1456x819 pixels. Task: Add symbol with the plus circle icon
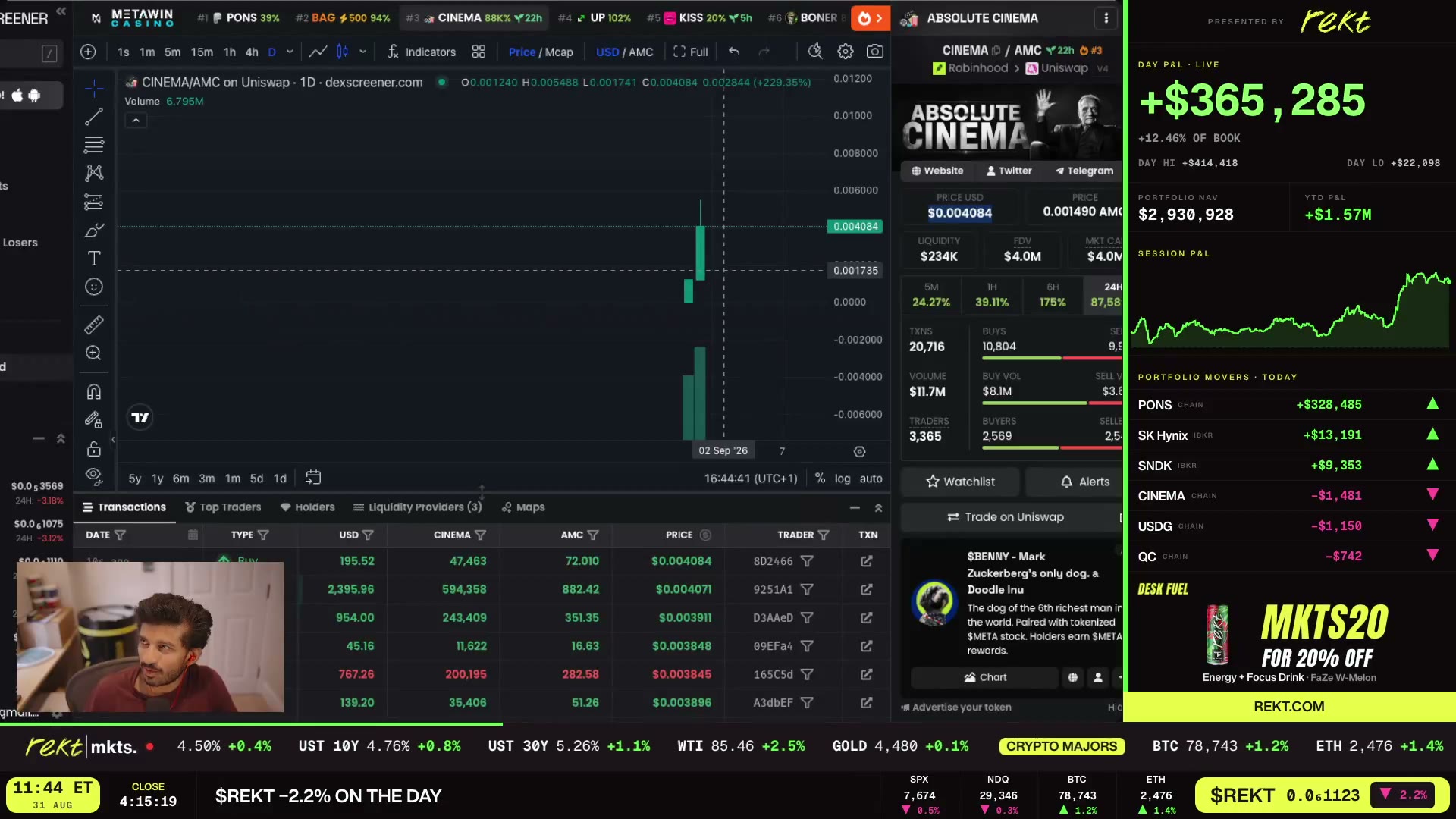pyautogui.click(x=88, y=52)
